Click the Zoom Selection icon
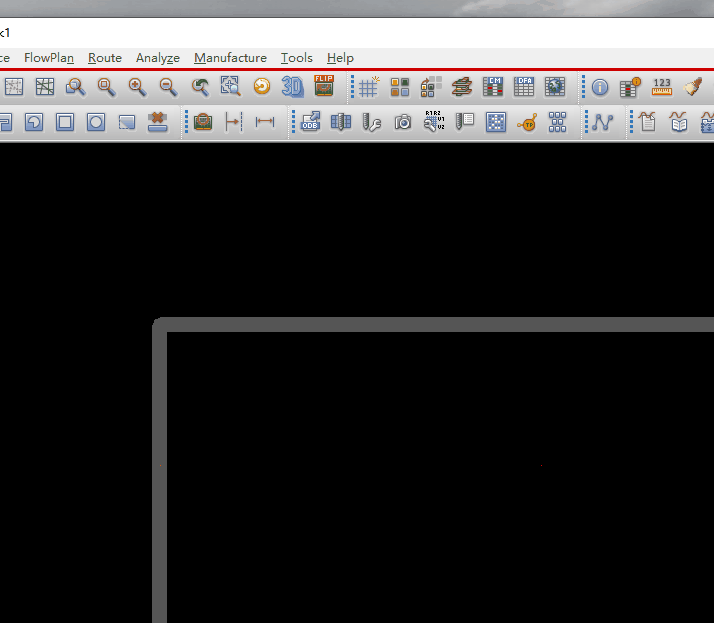The image size is (714, 623). coord(230,86)
